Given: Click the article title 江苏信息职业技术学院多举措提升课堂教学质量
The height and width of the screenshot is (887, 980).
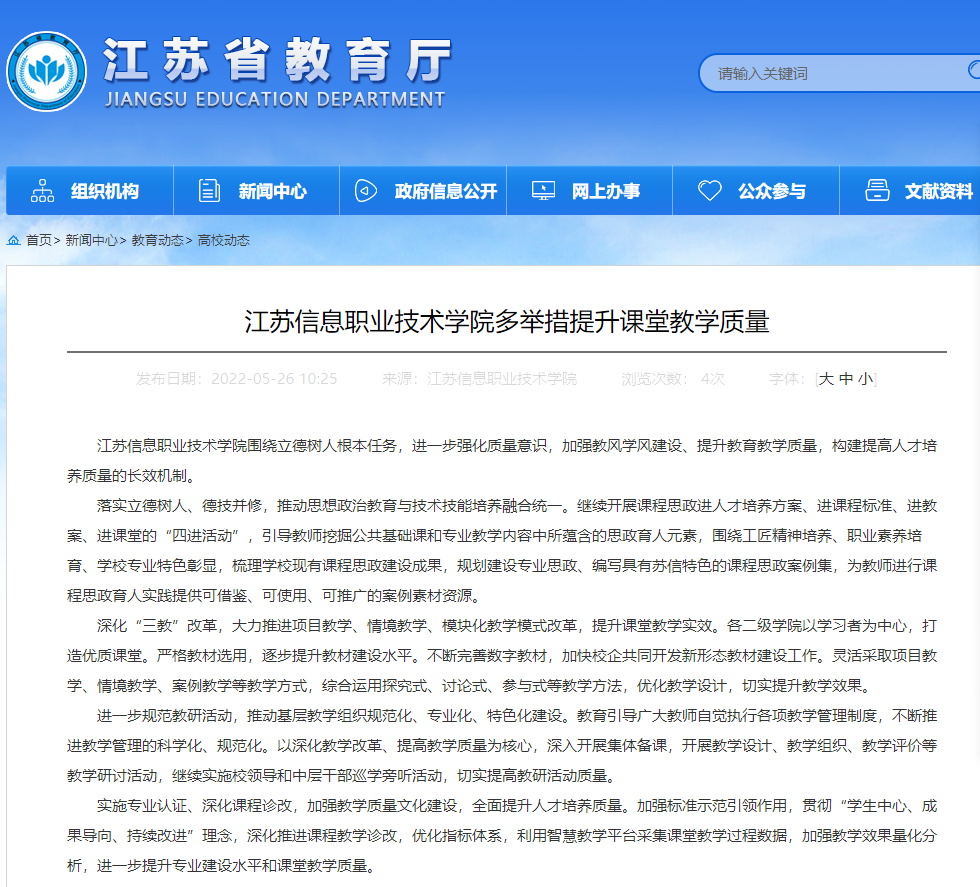Looking at the screenshot, I should coord(507,321).
